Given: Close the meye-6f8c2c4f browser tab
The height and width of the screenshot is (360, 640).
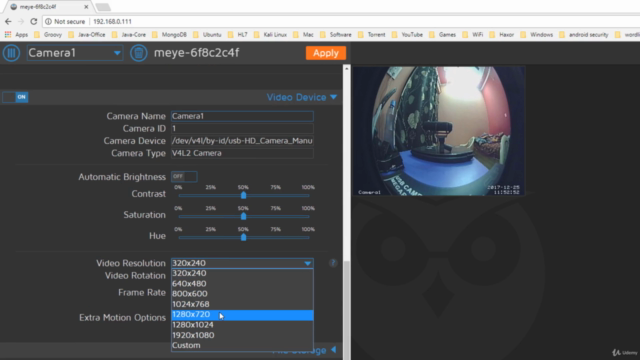Looking at the screenshot, I should coord(86,7).
